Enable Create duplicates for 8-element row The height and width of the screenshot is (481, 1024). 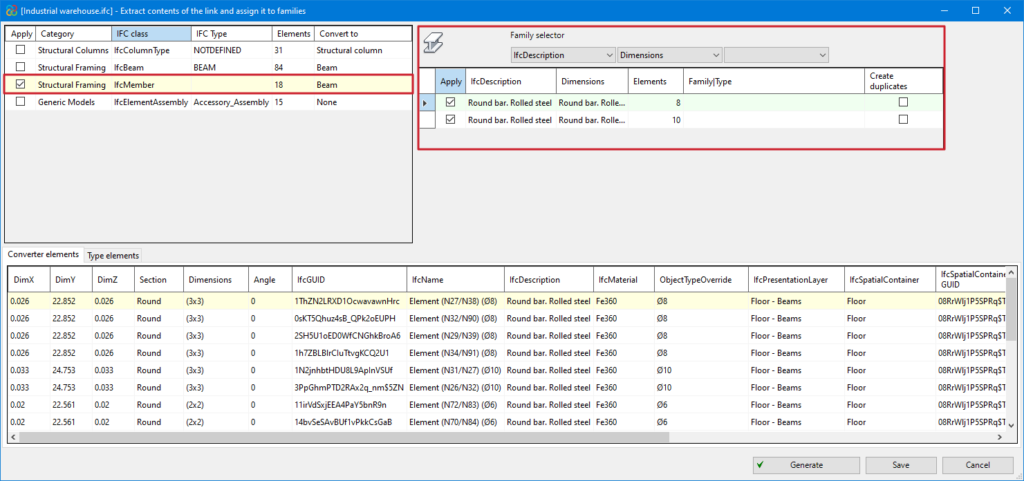tap(903, 102)
